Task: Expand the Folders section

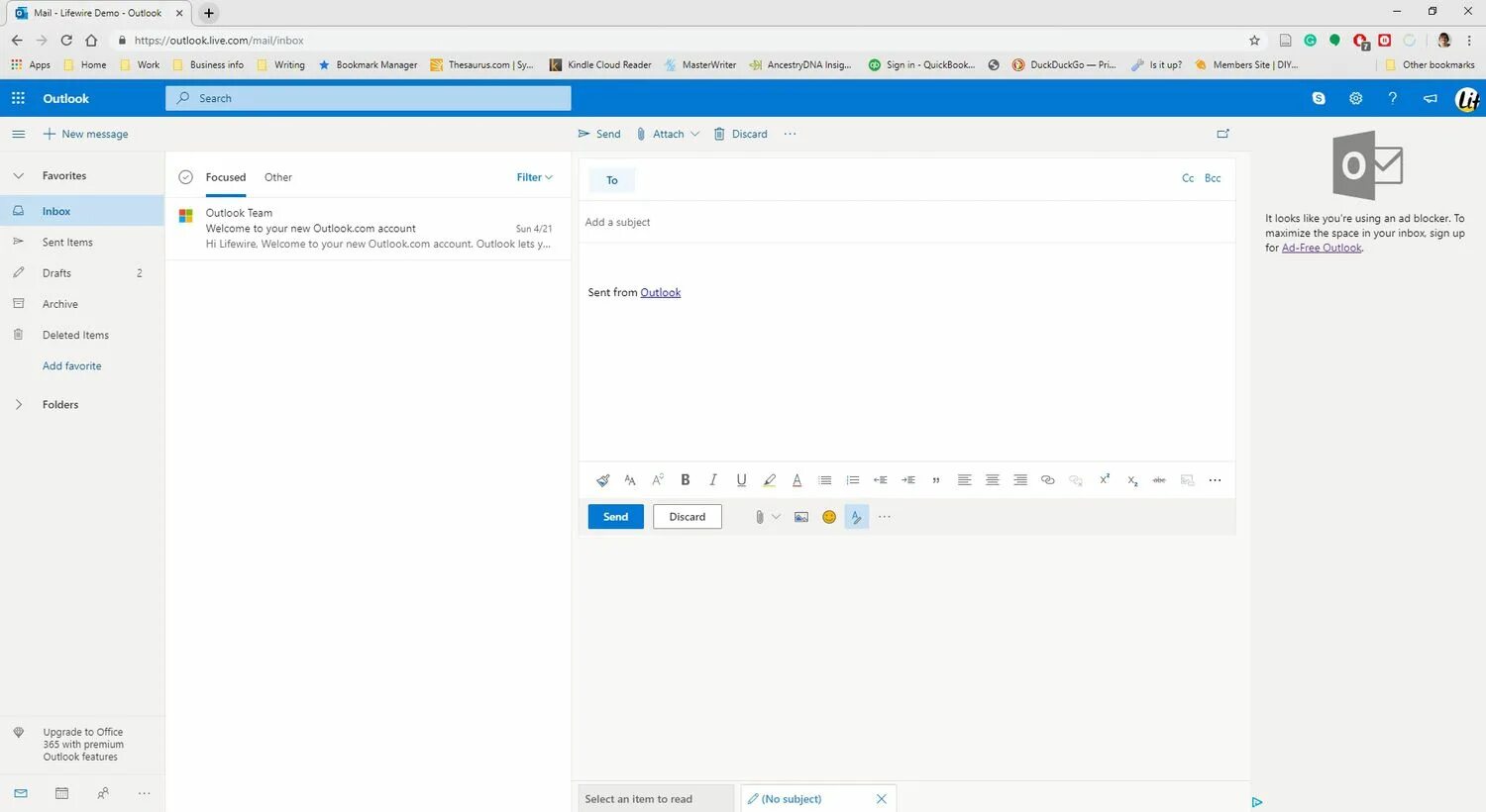Action: pos(18,404)
